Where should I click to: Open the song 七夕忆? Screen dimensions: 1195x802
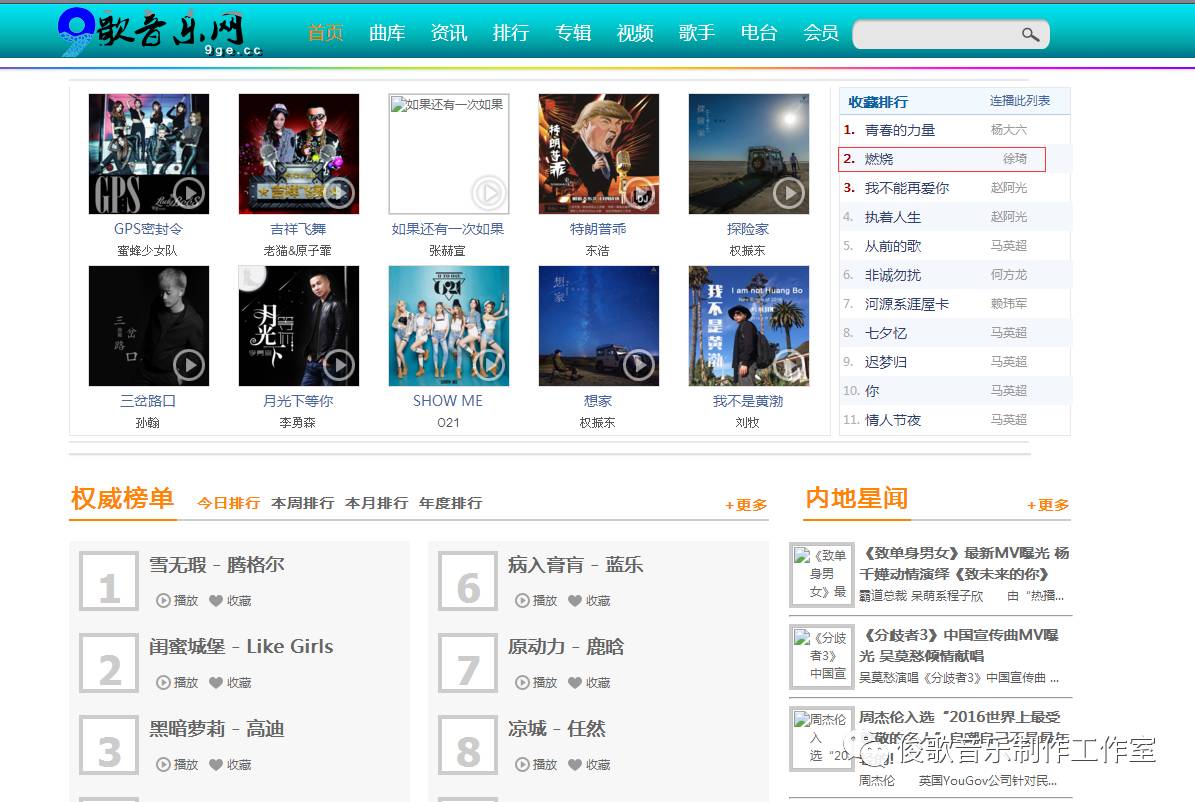[886, 333]
